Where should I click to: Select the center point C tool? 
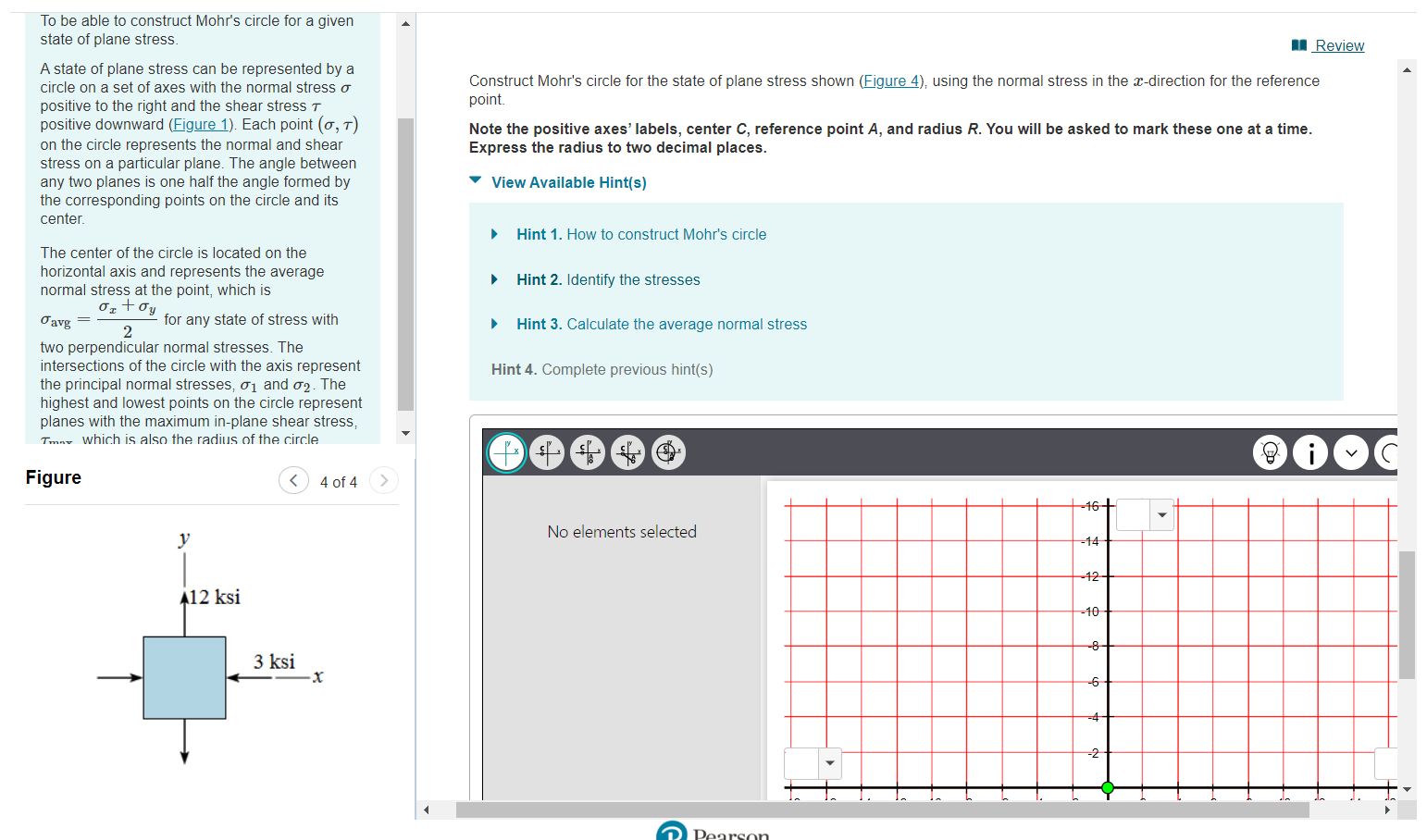coord(547,452)
